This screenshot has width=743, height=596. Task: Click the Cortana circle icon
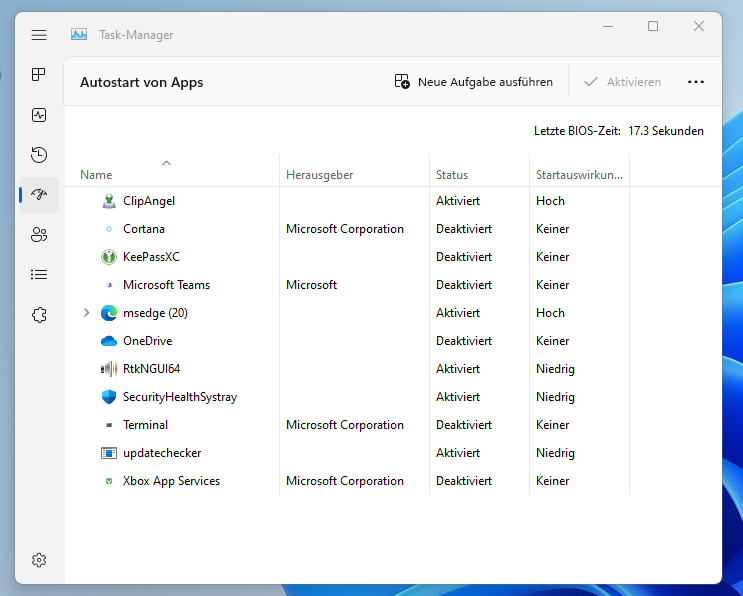[x=109, y=229]
